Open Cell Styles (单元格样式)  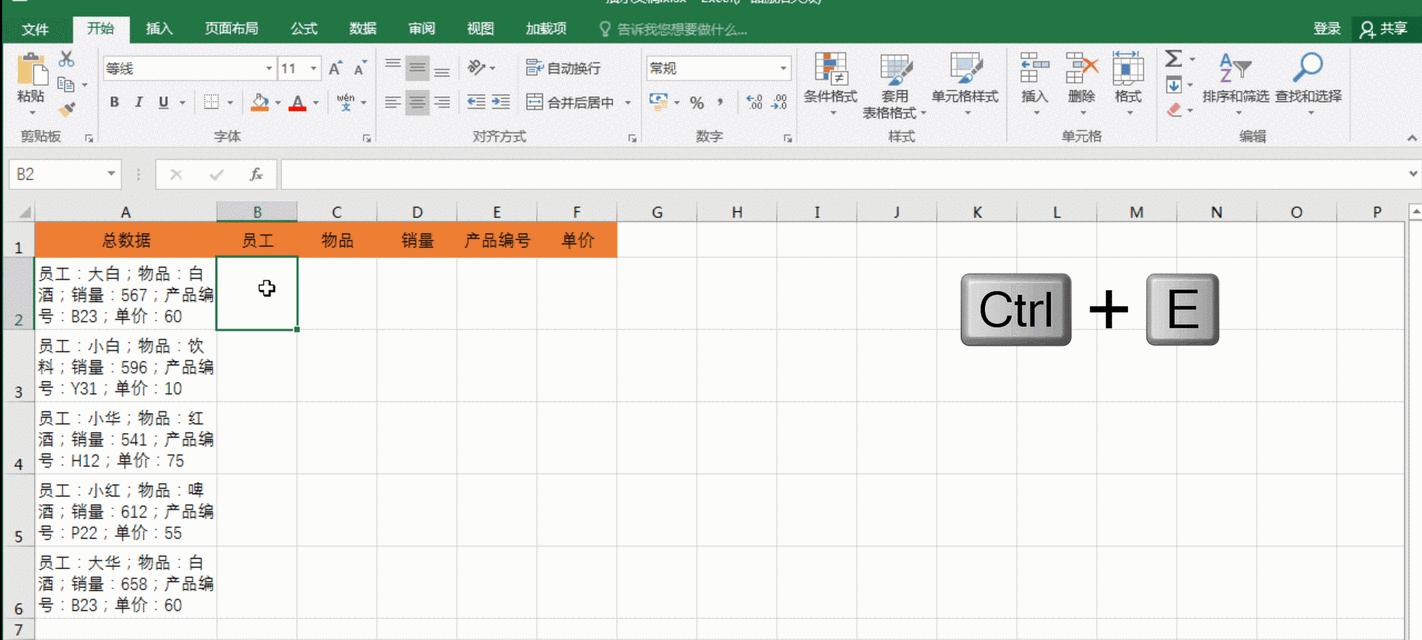(965, 85)
